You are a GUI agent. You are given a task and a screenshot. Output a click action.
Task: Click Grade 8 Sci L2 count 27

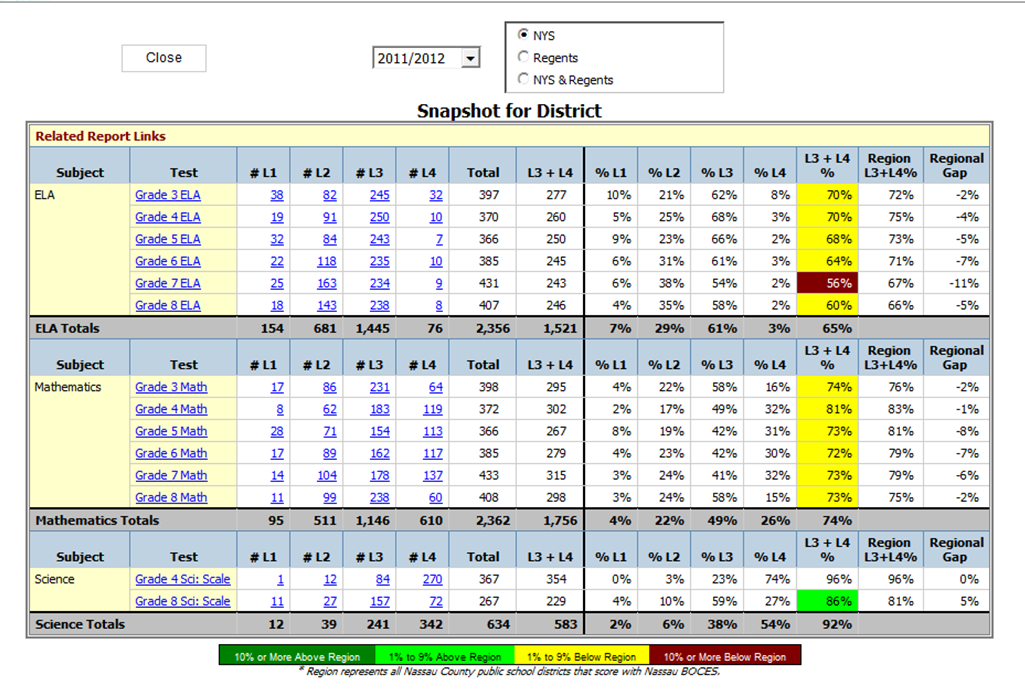coord(330,601)
